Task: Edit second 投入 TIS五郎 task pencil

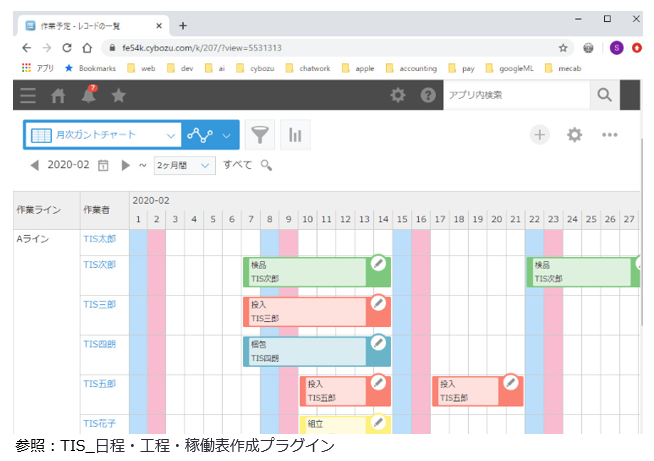Action: coord(511,382)
